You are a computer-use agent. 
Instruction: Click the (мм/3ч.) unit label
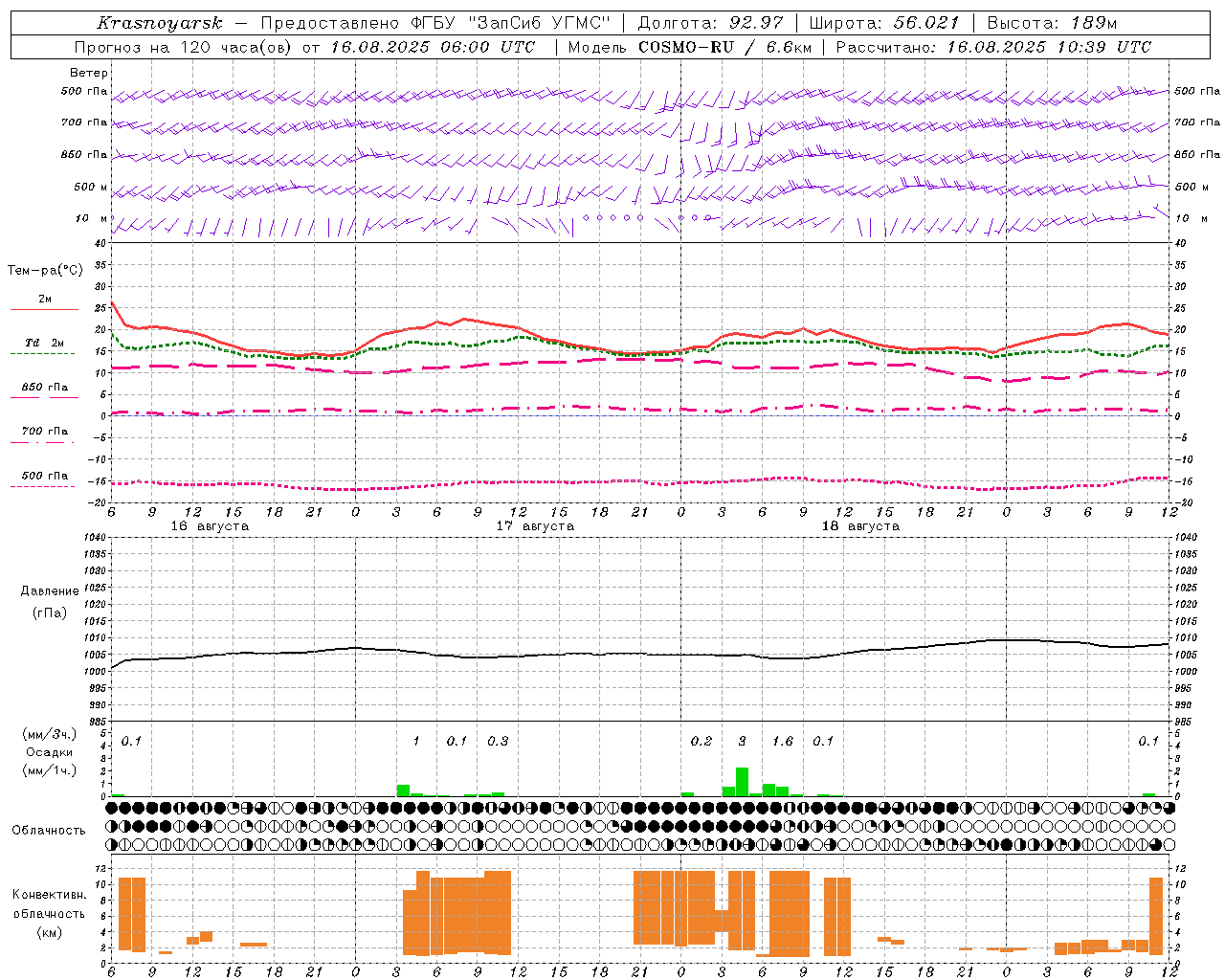click(49, 734)
